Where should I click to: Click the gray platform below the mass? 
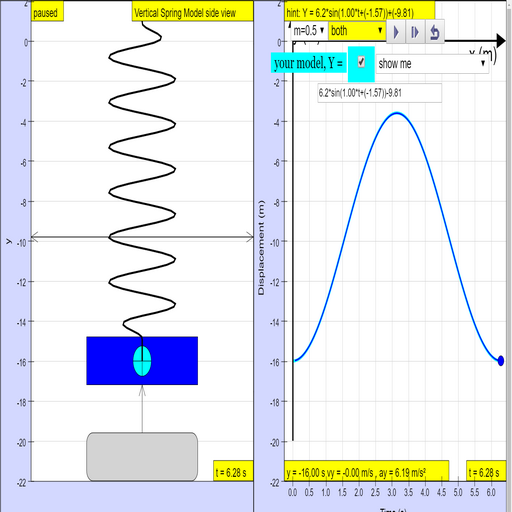click(142, 456)
